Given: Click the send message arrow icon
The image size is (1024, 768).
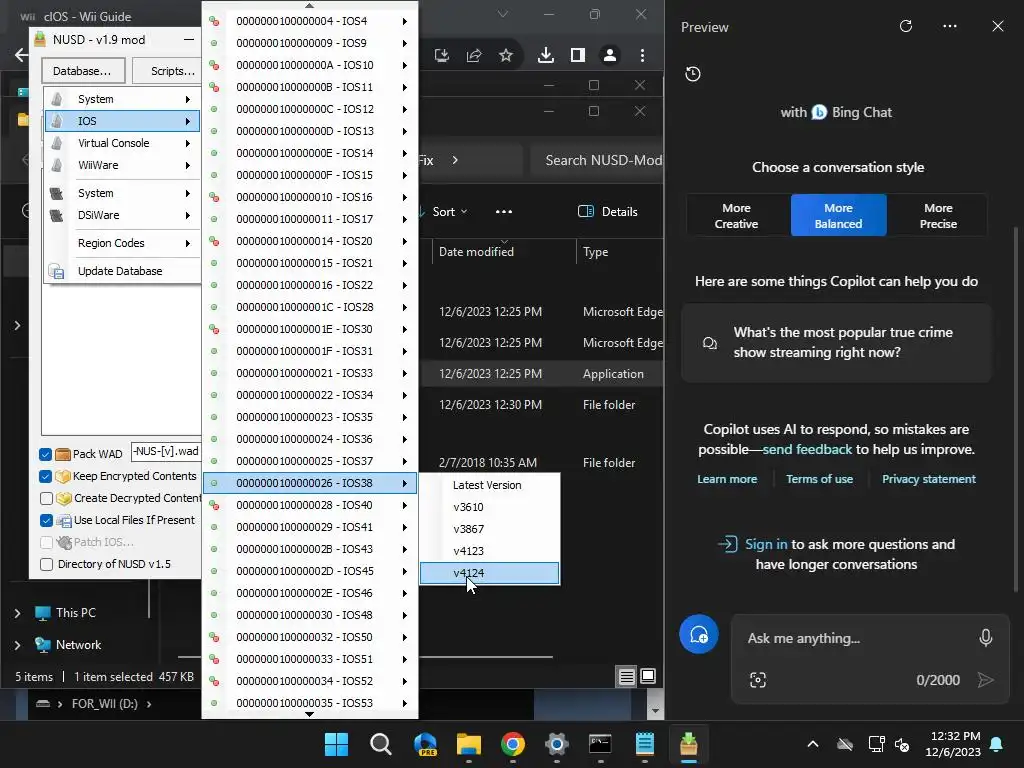Looking at the screenshot, I should [985, 680].
